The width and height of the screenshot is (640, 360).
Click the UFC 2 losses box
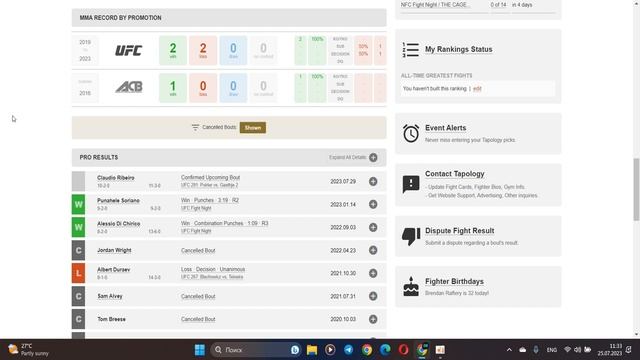pos(203,51)
